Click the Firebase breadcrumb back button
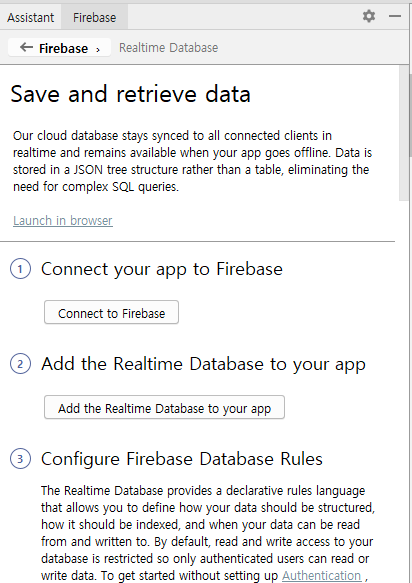The width and height of the screenshot is (412, 583). (x=59, y=48)
